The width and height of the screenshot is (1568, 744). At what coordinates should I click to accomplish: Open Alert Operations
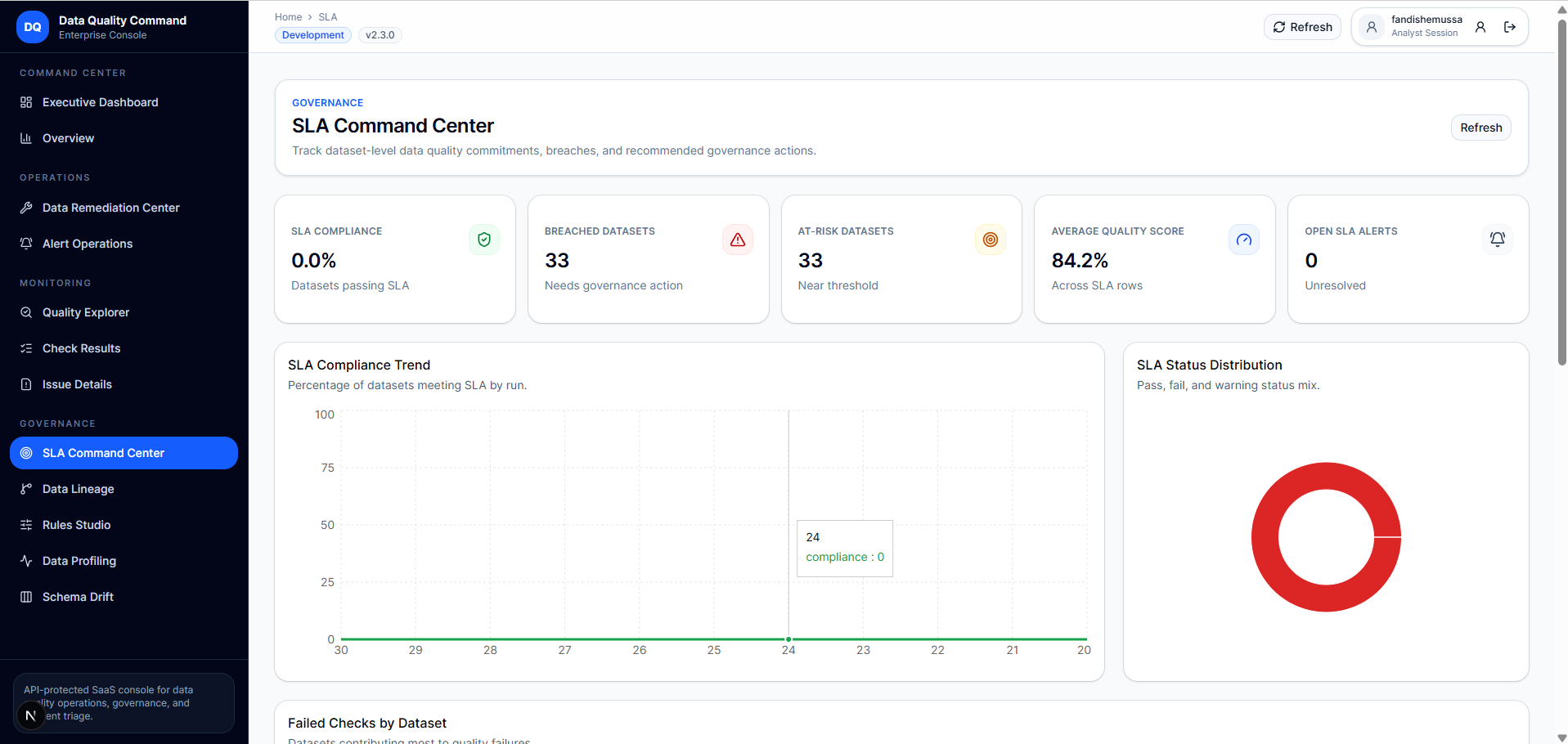click(124, 244)
